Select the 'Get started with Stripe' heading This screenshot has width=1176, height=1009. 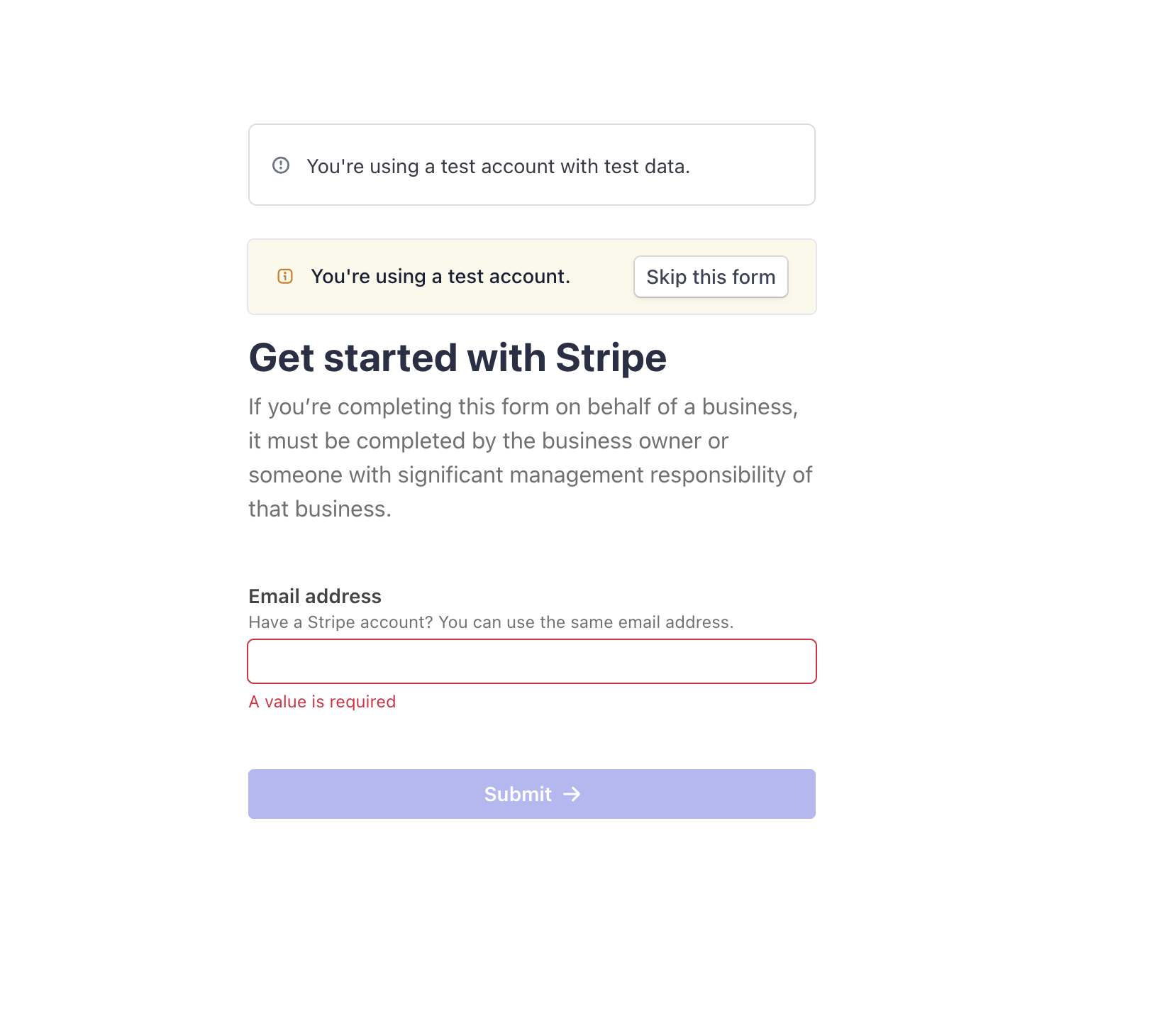point(457,358)
